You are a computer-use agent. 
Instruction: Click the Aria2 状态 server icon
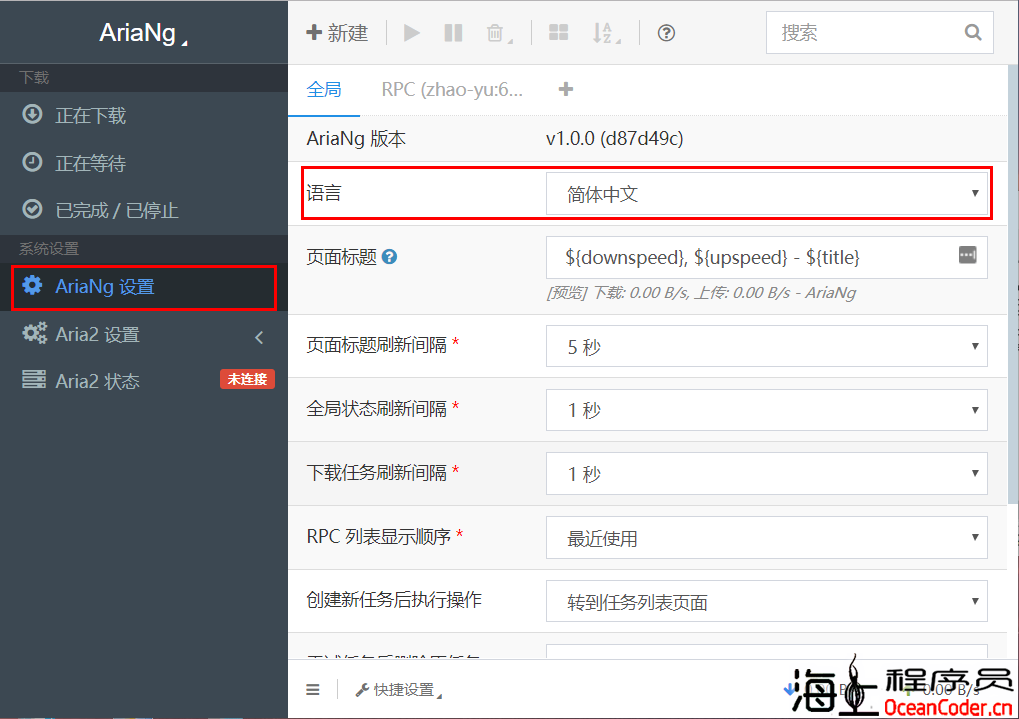(34, 380)
